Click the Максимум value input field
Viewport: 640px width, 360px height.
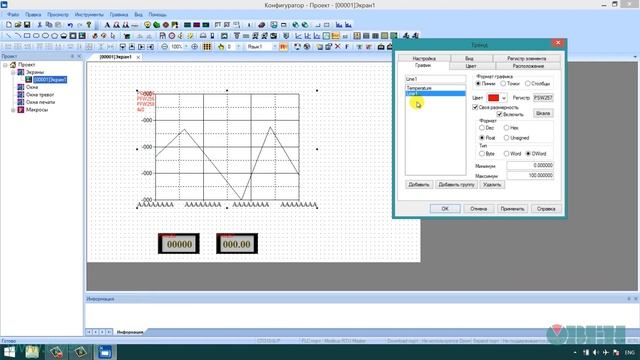(x=530, y=176)
